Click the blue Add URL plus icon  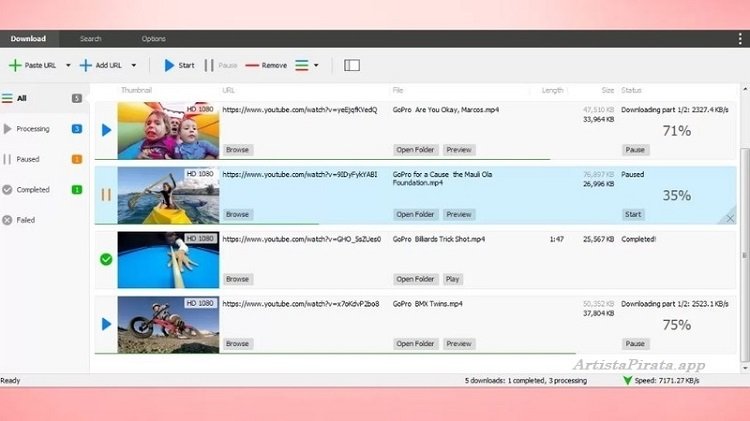click(x=86, y=65)
